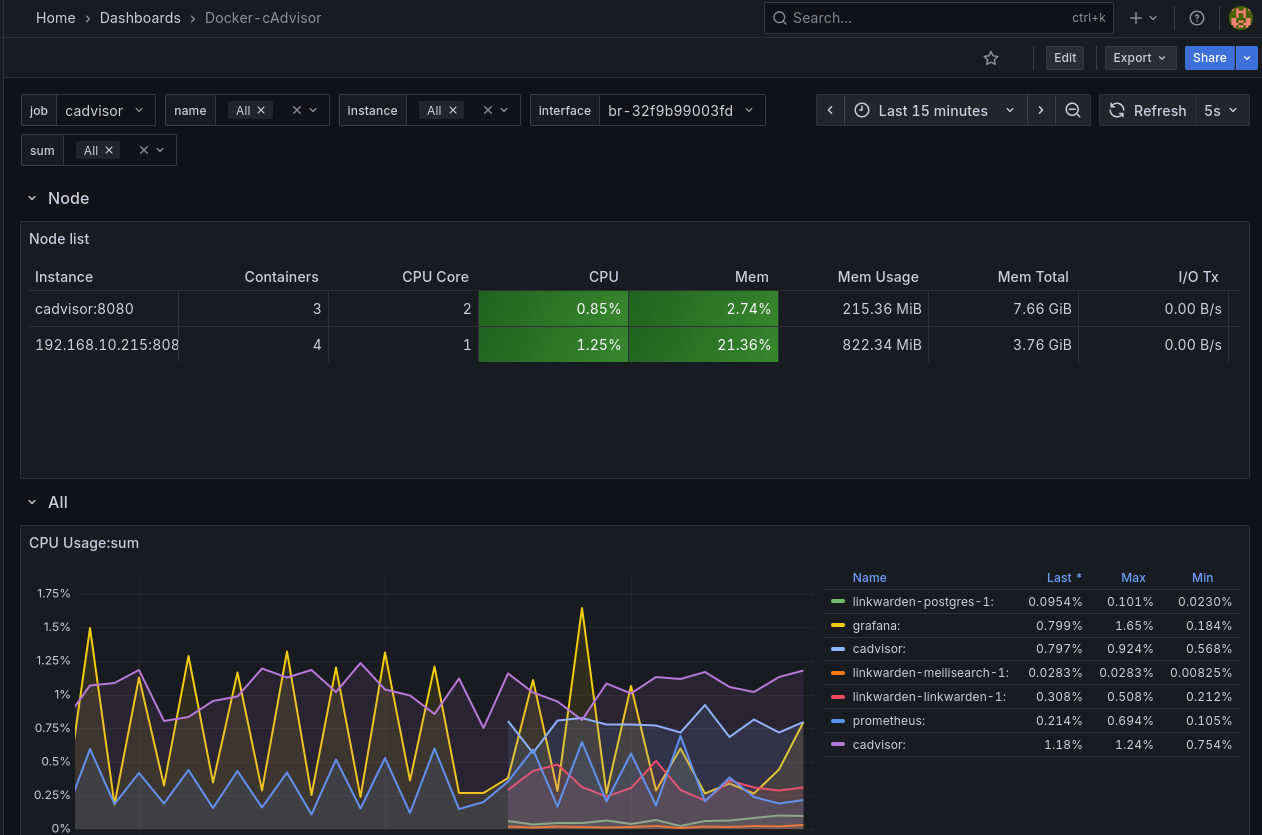Viewport: 1262px width, 835px height.
Task: Click the user profile avatar
Action: point(1240,18)
